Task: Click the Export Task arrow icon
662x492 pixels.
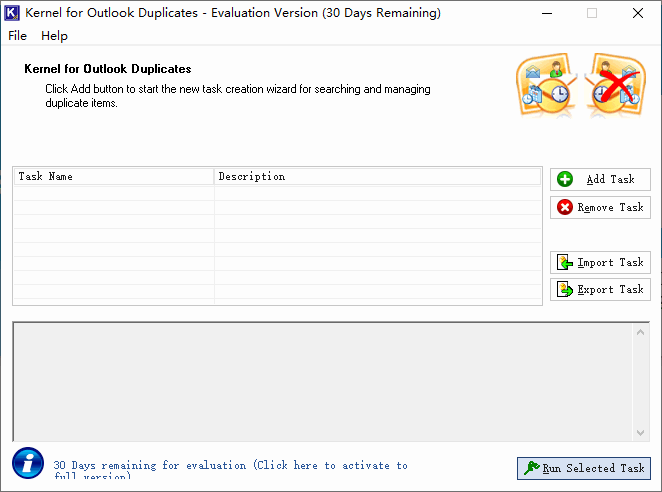Action: 565,289
